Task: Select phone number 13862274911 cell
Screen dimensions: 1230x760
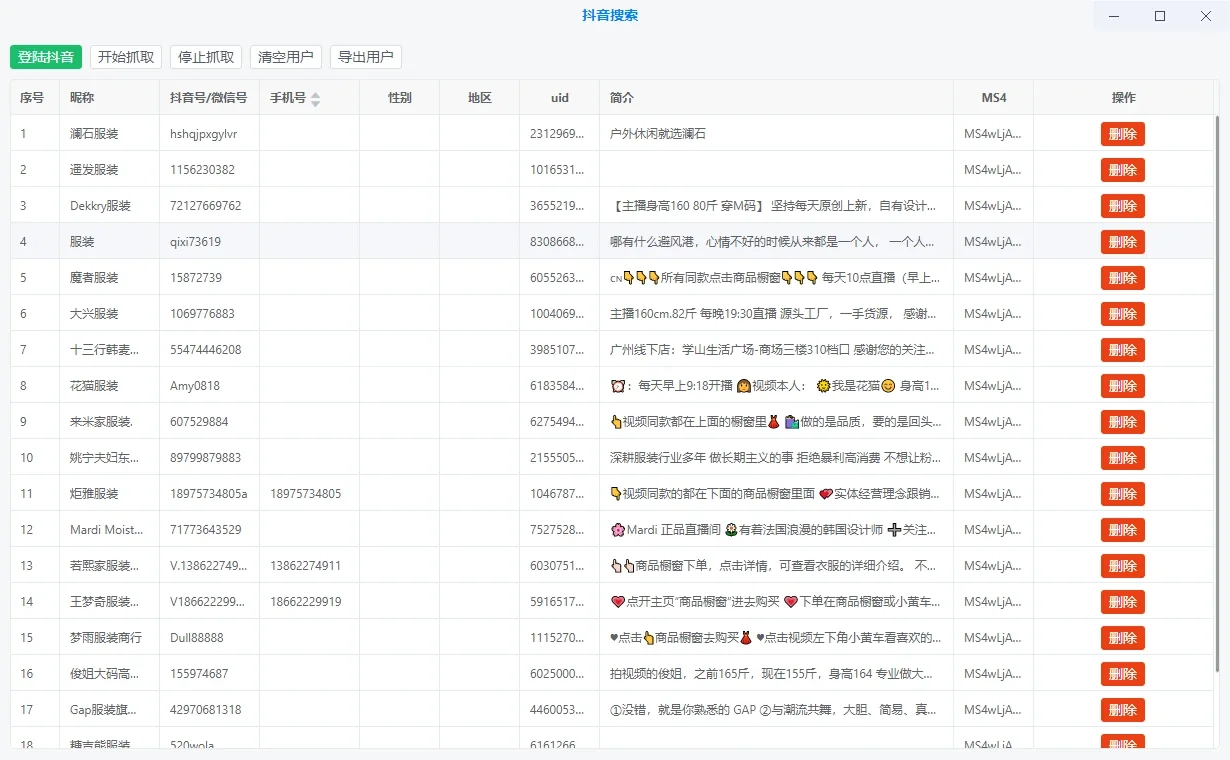Action: (309, 566)
